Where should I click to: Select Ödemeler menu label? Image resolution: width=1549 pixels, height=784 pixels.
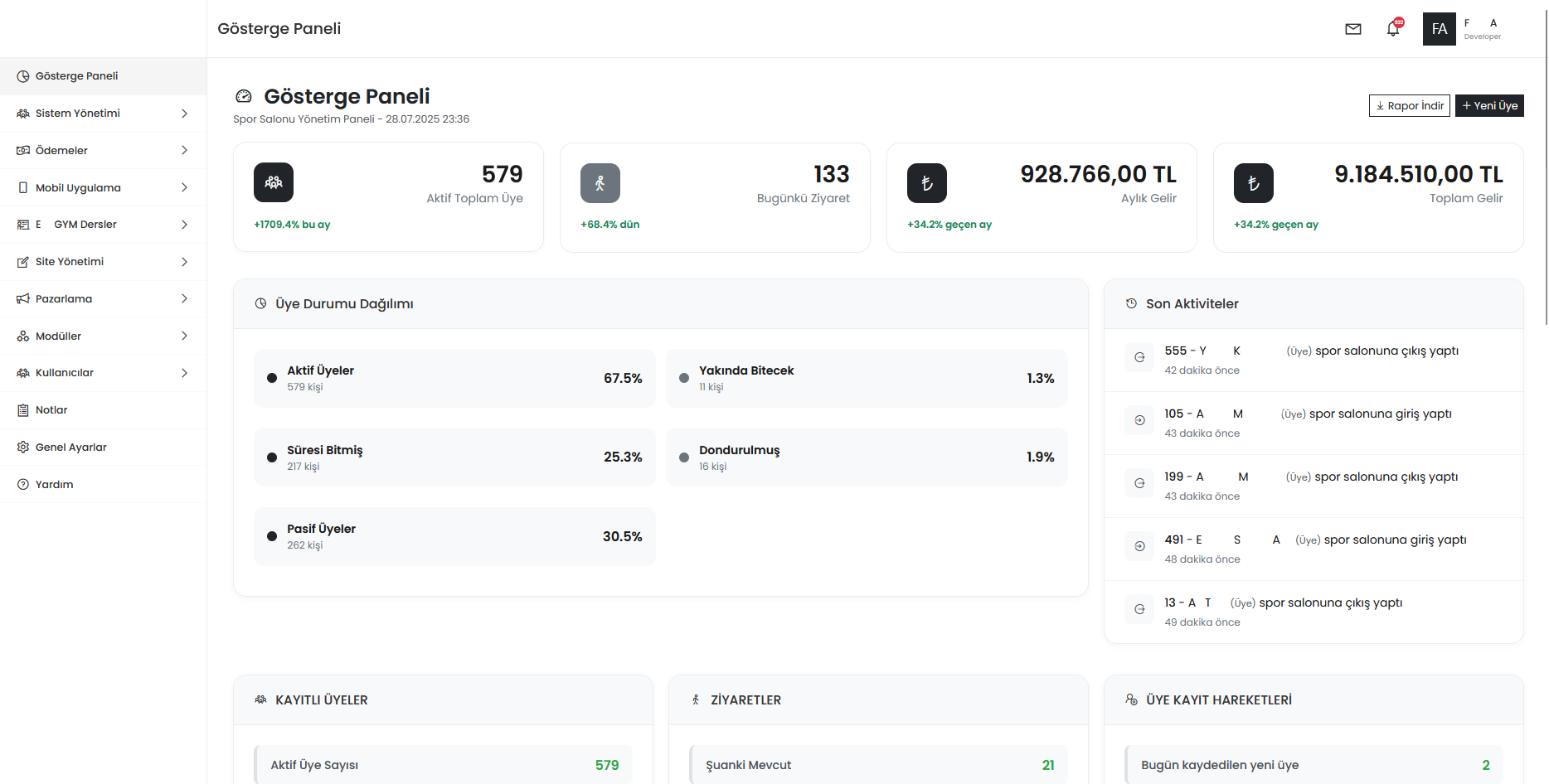[61, 151]
